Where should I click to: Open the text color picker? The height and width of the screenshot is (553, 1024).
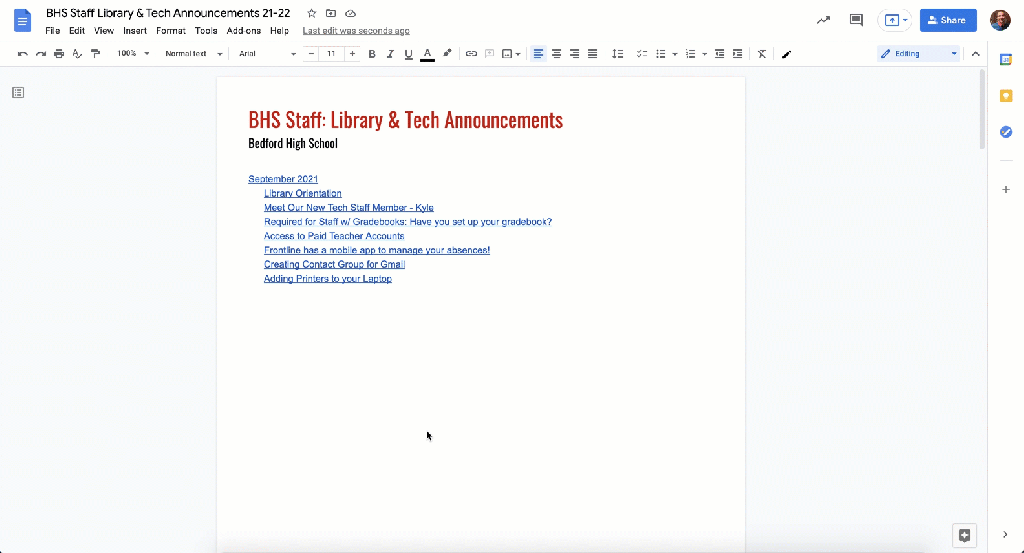[x=427, y=54]
